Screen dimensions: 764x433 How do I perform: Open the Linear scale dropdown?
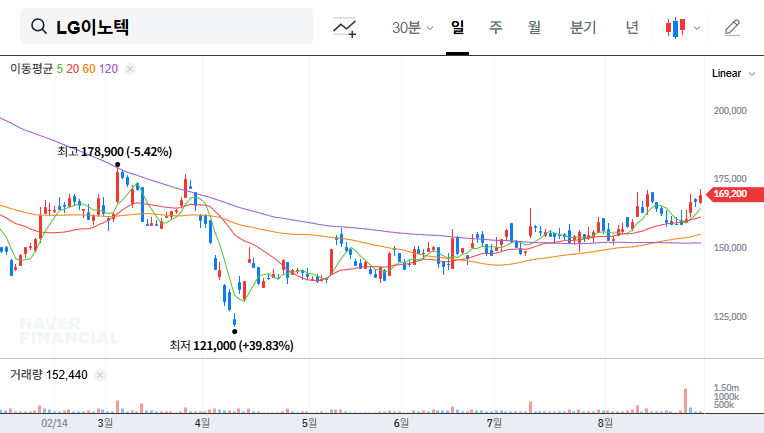point(733,74)
